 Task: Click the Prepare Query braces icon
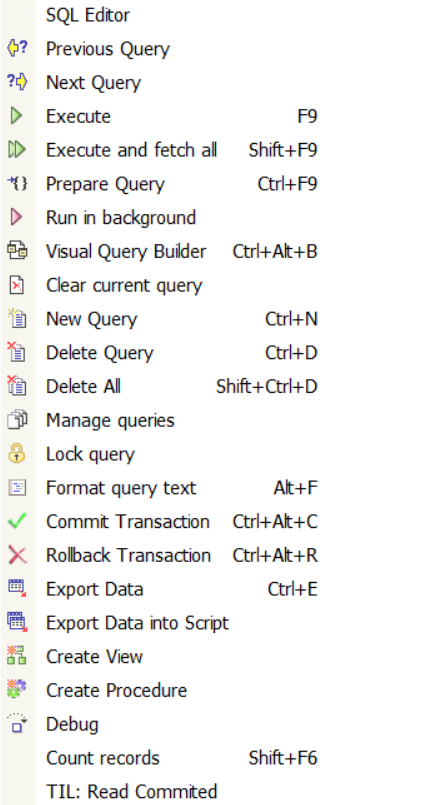[17, 184]
